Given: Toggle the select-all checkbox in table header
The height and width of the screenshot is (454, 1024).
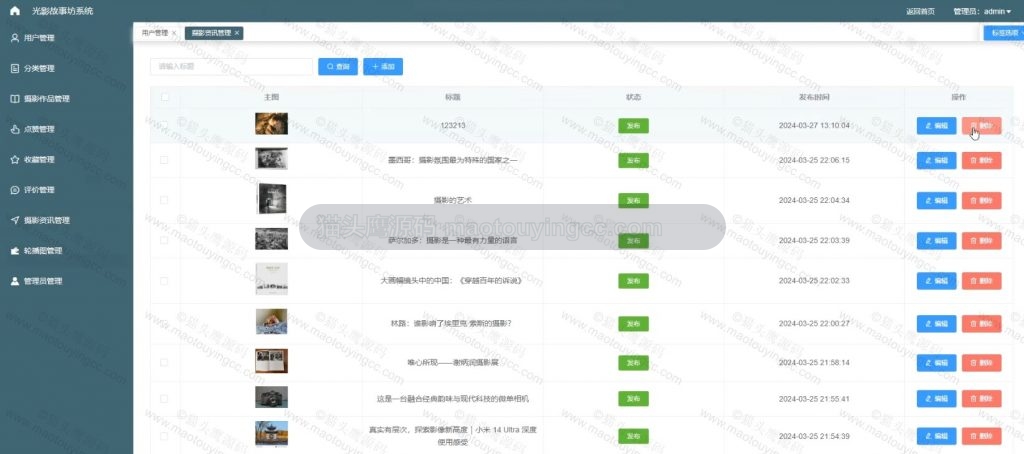Looking at the screenshot, I should point(165,97).
